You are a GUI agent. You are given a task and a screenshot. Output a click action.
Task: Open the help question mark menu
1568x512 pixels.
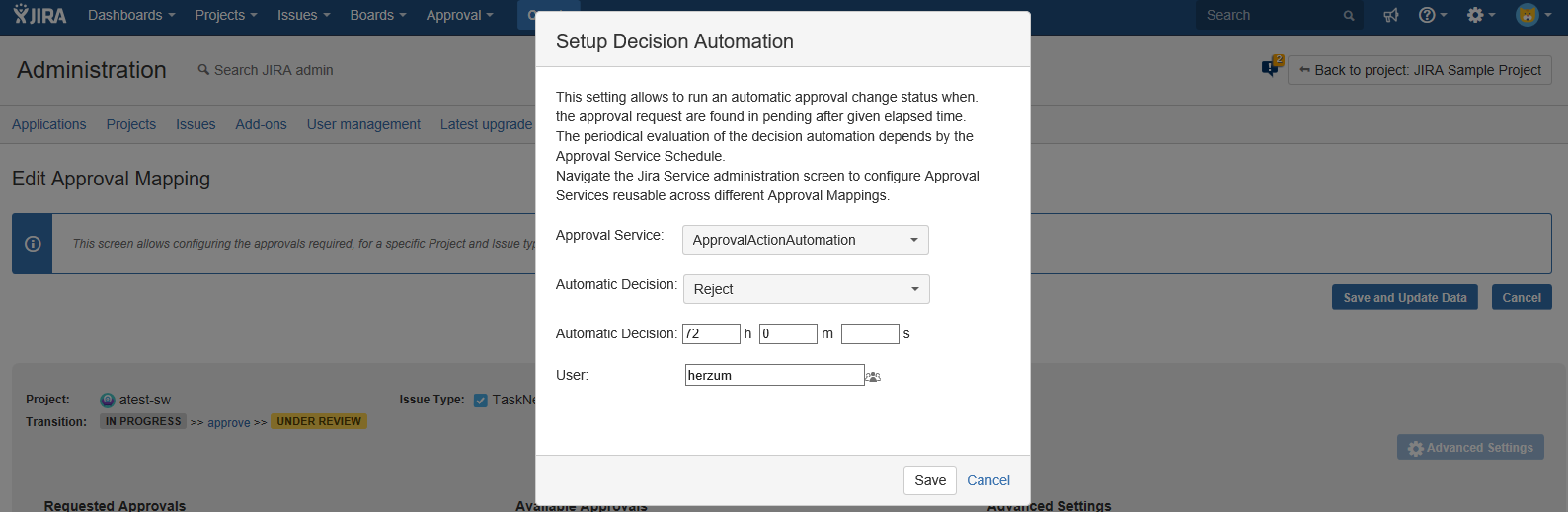tap(1432, 15)
